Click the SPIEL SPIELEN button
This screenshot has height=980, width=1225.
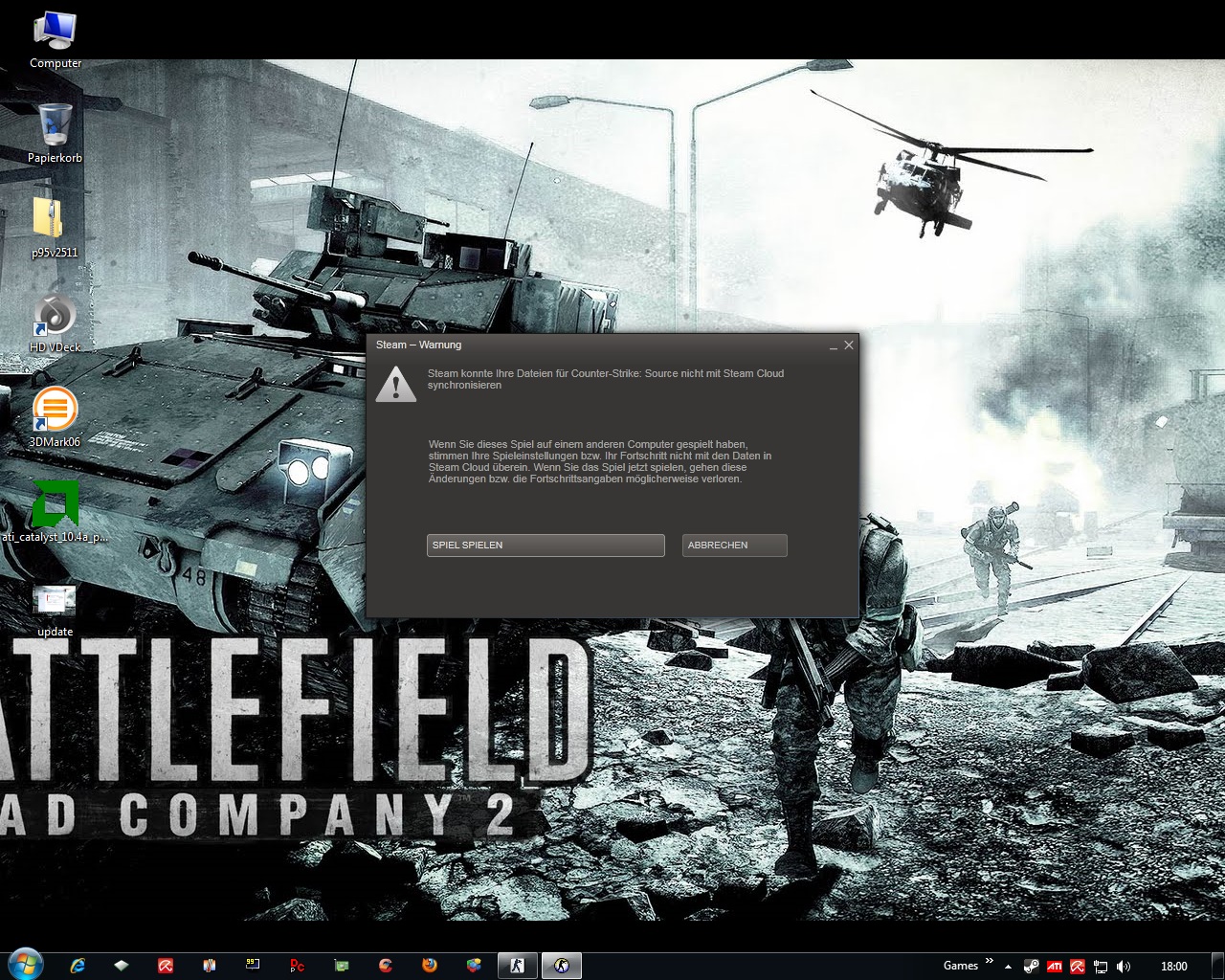(x=545, y=546)
